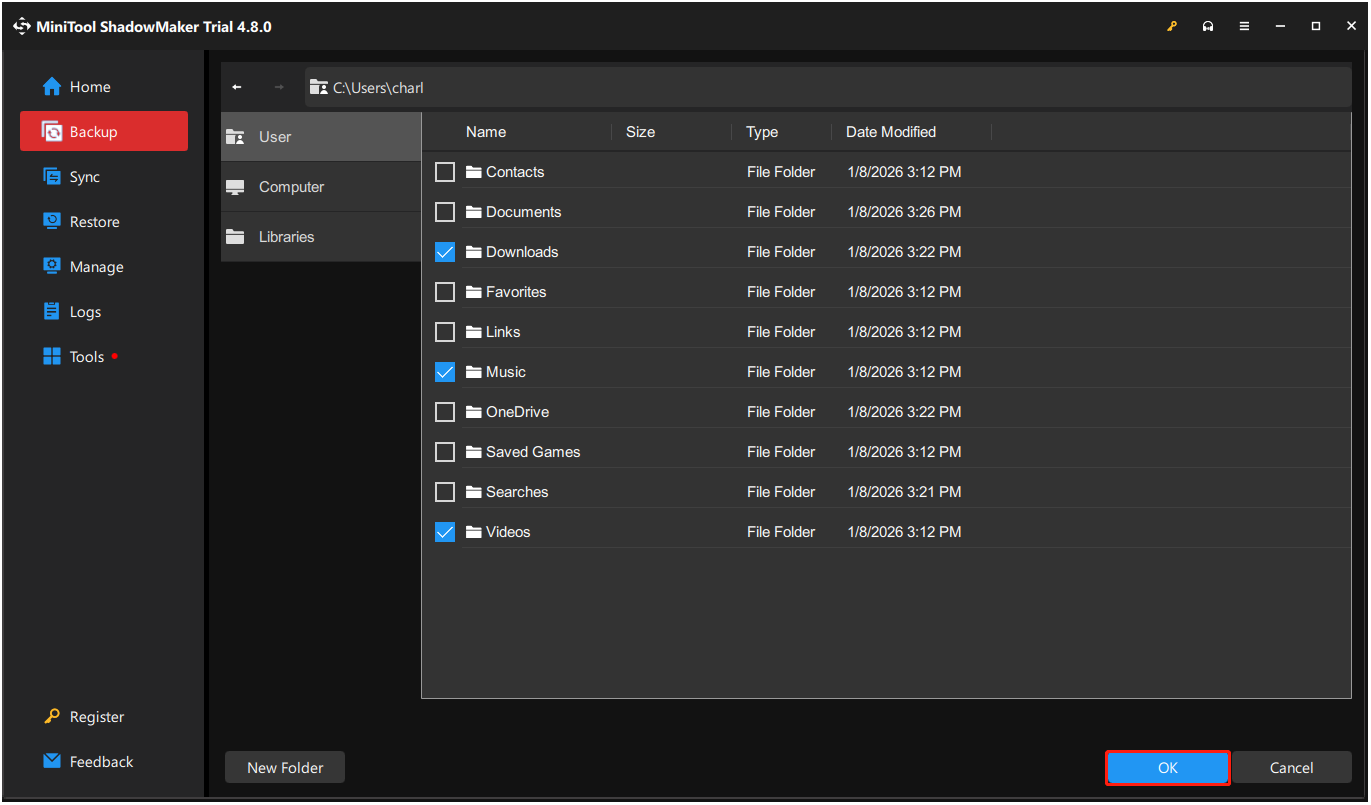
Task: Open the Register page
Action: coord(96,716)
